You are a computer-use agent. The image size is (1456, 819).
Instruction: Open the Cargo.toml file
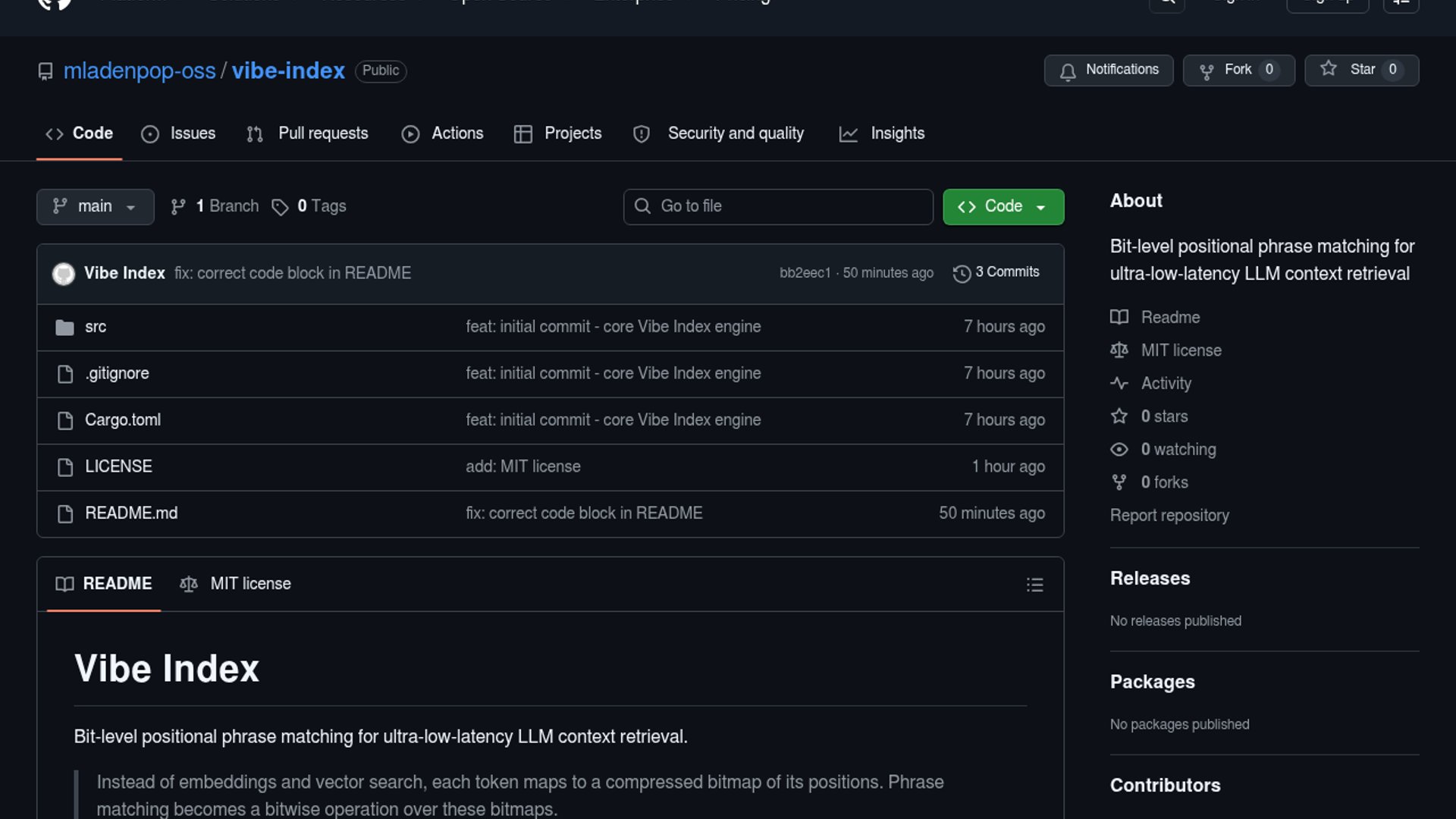123,420
